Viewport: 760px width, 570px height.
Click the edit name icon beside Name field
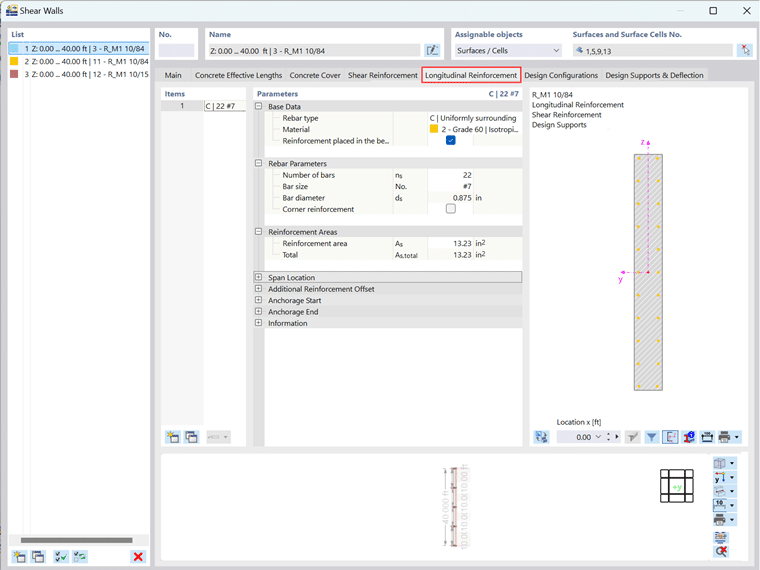coord(431,50)
